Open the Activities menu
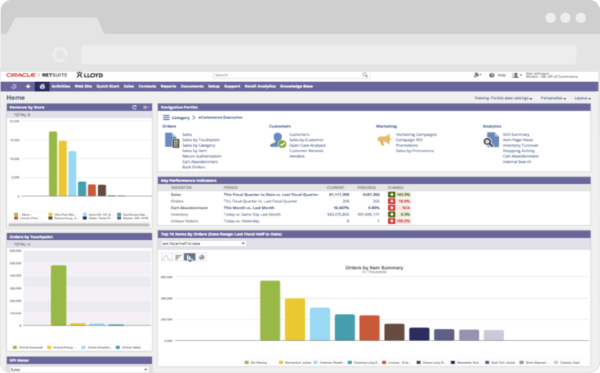 61,86
